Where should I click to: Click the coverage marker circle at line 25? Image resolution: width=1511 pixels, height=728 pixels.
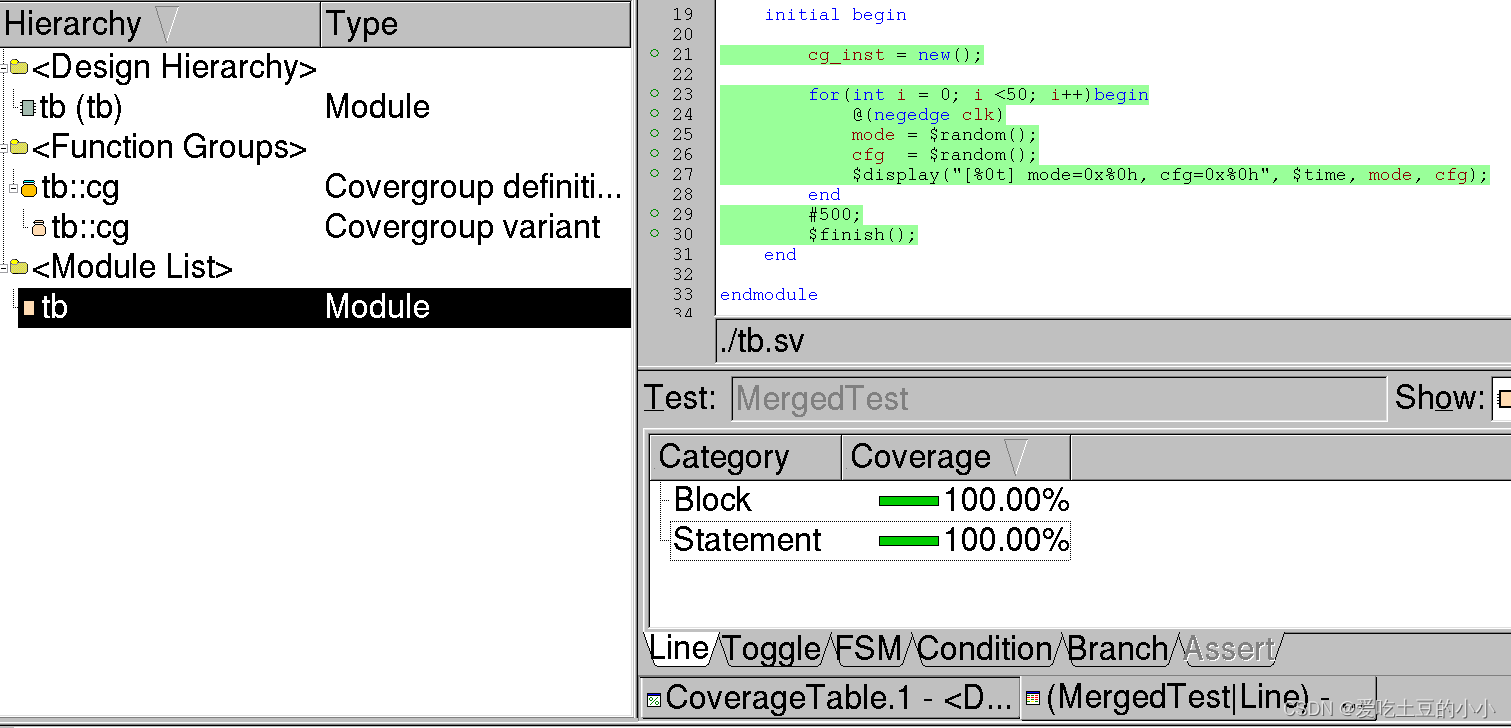pyautogui.click(x=655, y=133)
